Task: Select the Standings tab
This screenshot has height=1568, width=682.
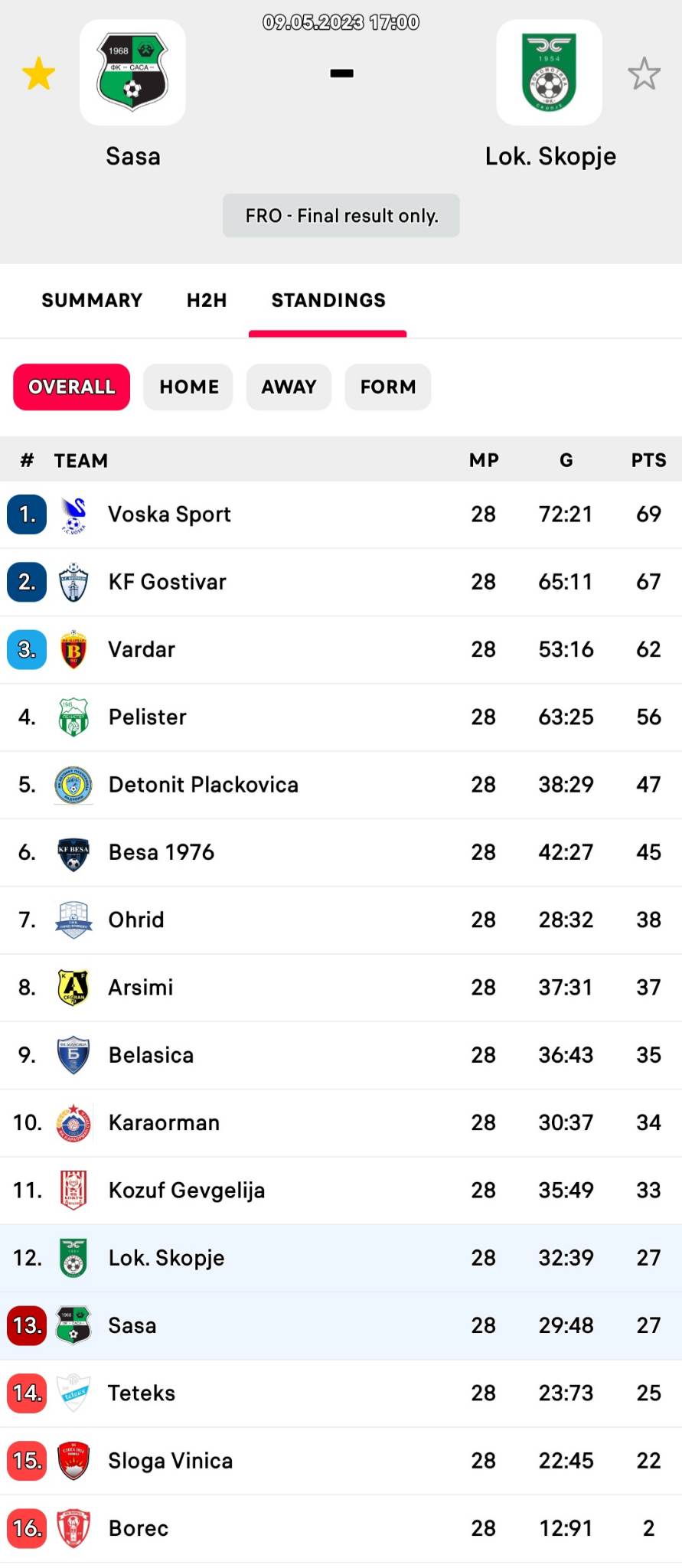Action: 328,300
